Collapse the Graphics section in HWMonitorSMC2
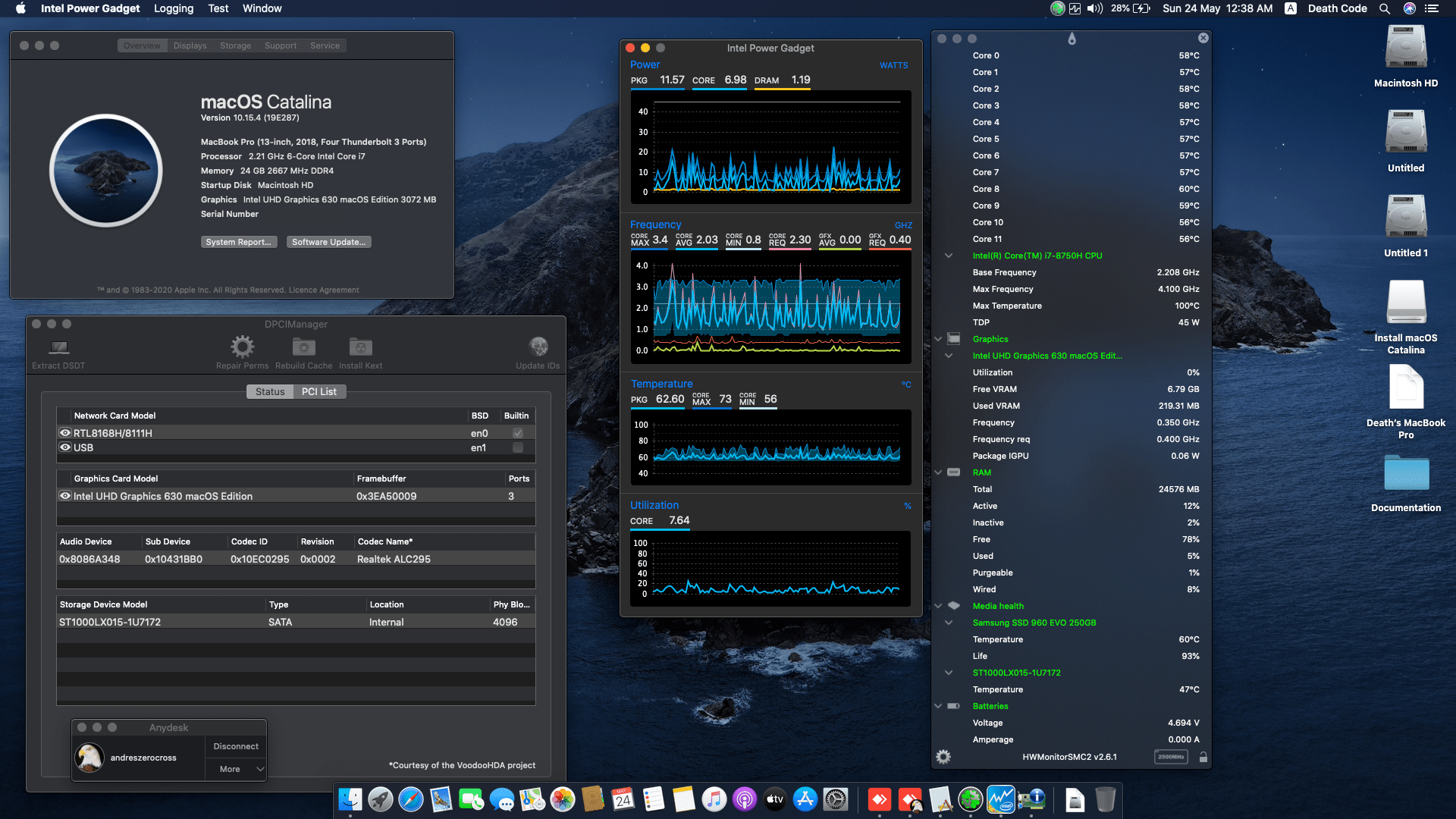The image size is (1456, 819). (x=938, y=339)
